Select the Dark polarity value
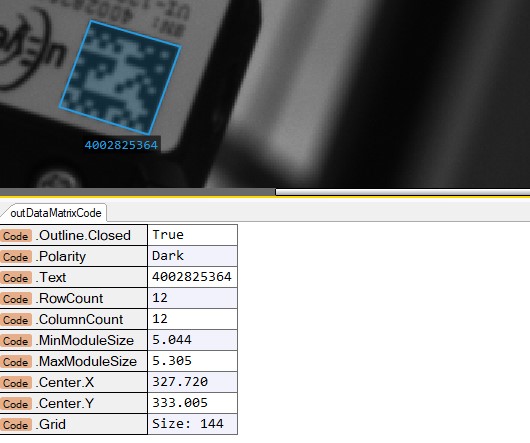The image size is (530, 443). coord(193,256)
